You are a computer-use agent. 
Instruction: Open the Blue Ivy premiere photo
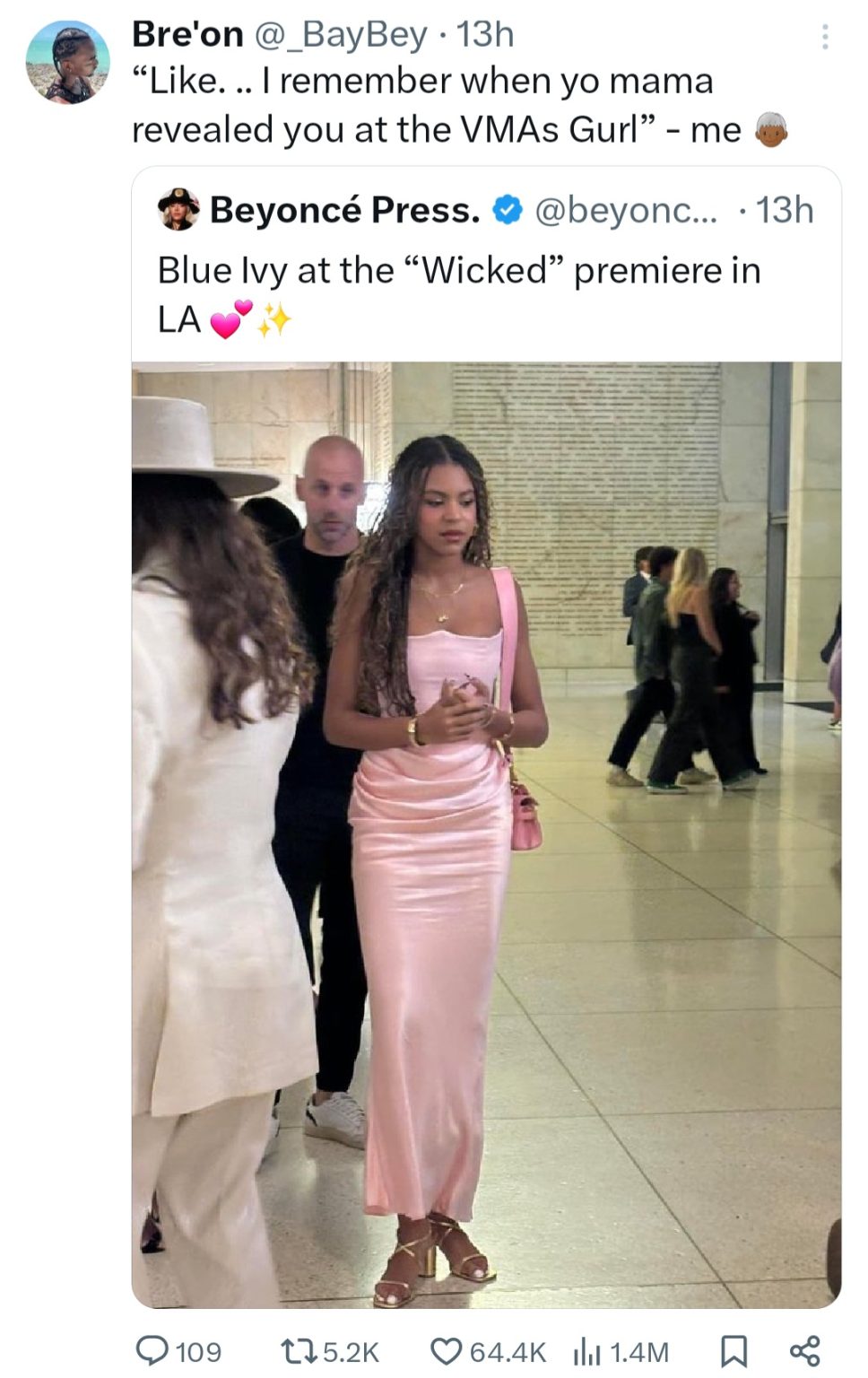486,834
